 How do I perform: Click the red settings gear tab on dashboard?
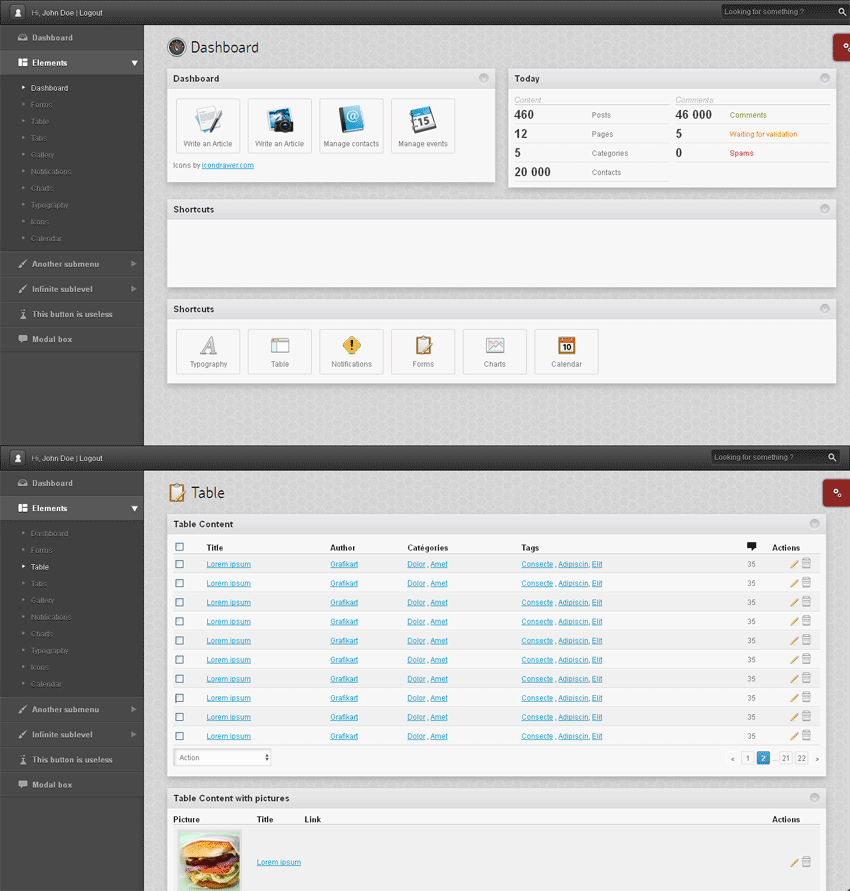[x=842, y=46]
